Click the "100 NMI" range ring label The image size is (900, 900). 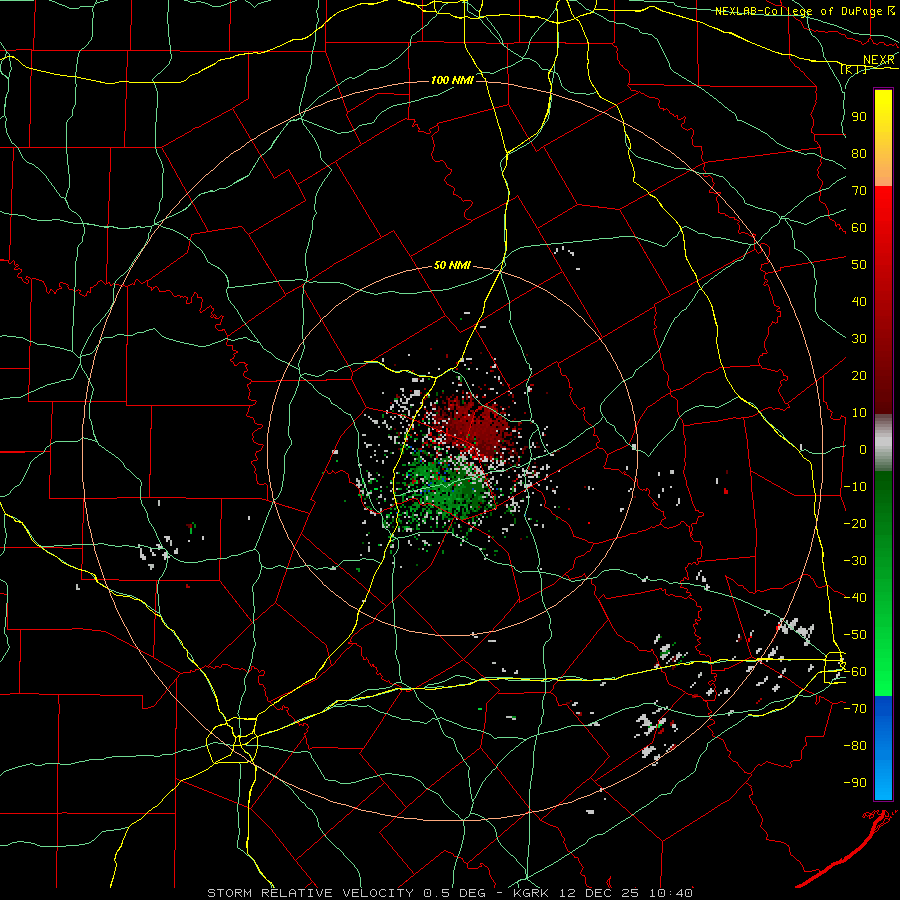pos(452,80)
